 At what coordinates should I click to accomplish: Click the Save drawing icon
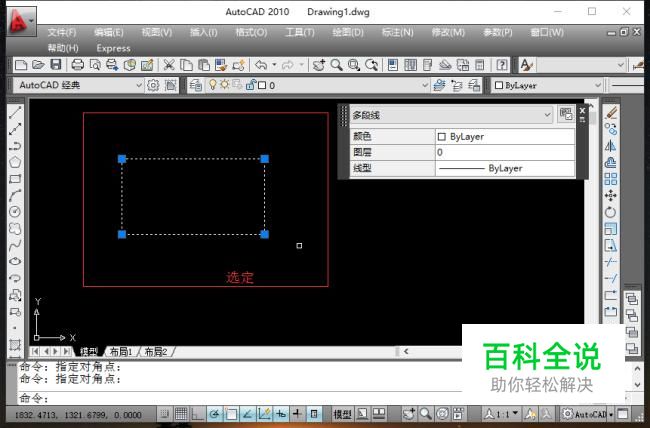pos(56,65)
